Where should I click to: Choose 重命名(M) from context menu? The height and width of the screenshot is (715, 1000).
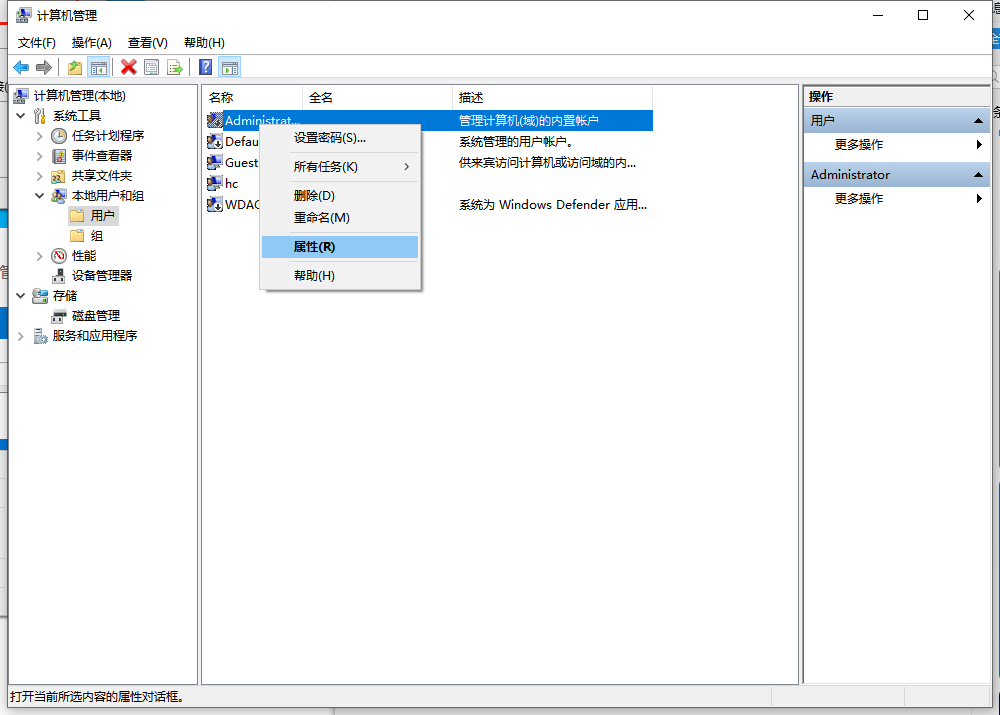(340, 217)
